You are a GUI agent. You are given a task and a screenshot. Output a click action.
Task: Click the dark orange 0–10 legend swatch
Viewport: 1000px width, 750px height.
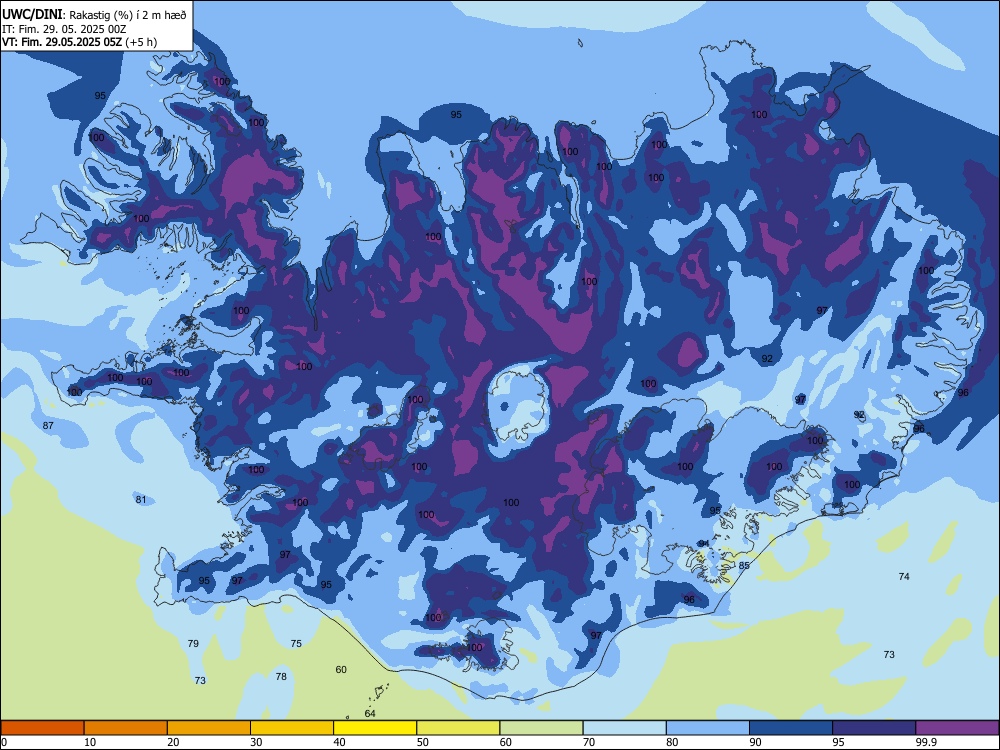click(x=42, y=728)
